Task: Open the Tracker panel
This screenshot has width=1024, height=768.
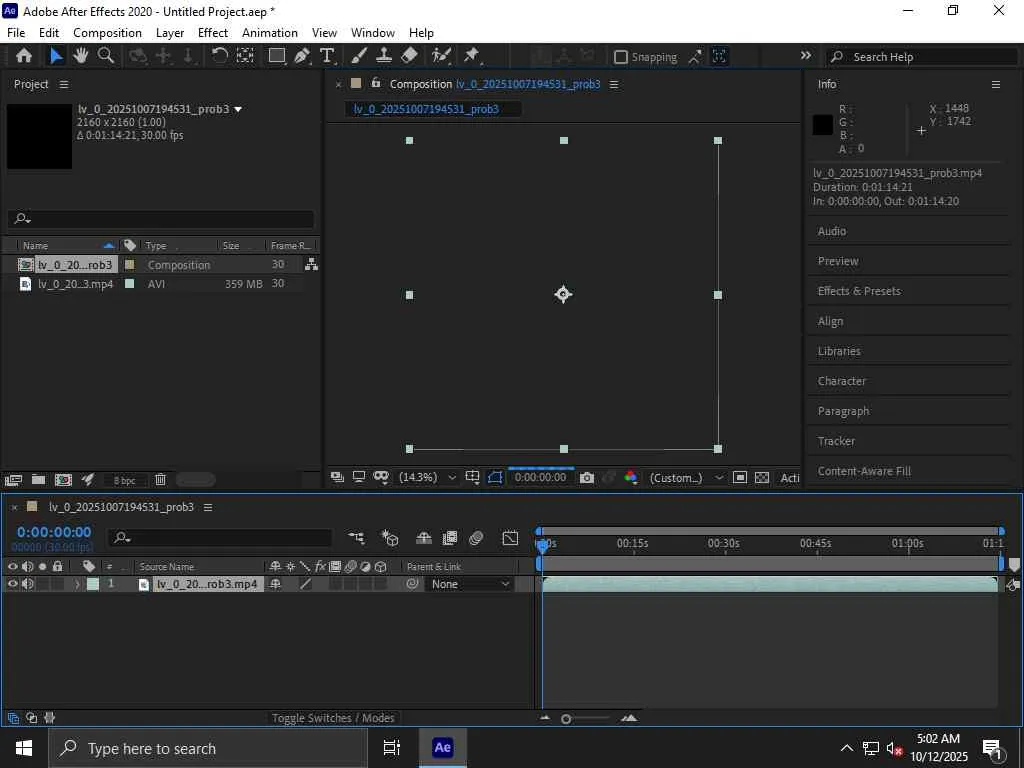Action: coord(836,441)
